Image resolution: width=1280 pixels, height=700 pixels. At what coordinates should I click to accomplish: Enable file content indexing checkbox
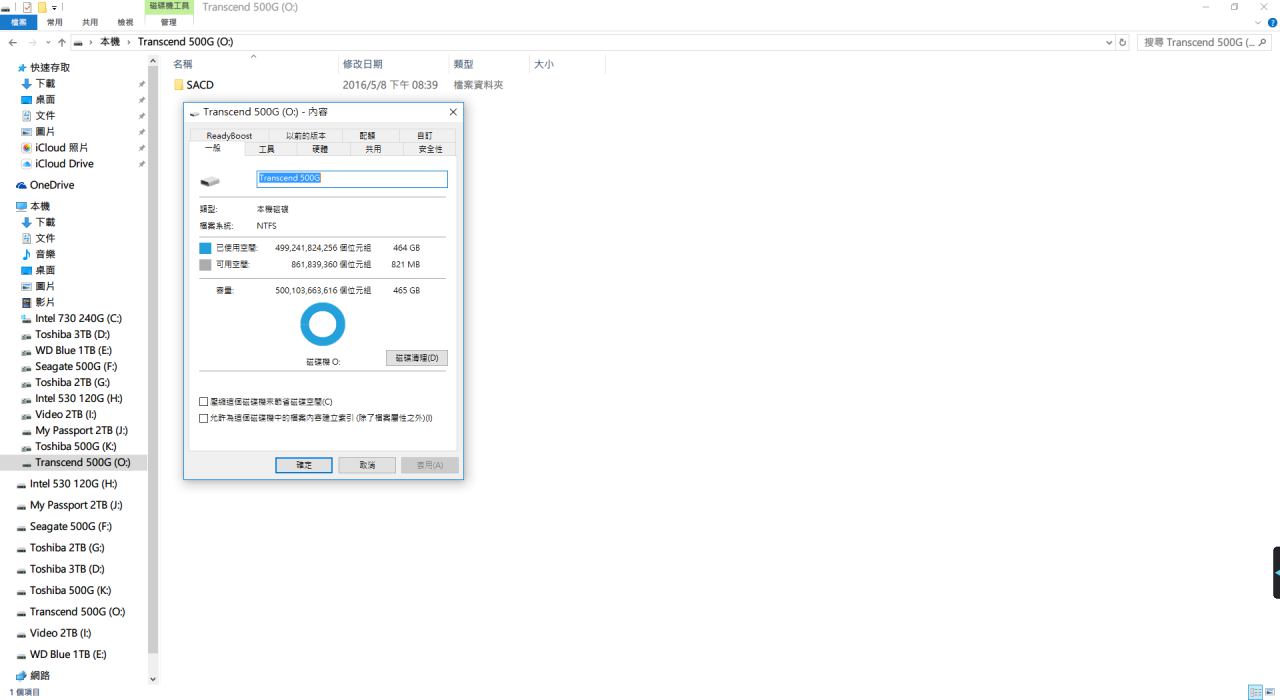point(204,418)
